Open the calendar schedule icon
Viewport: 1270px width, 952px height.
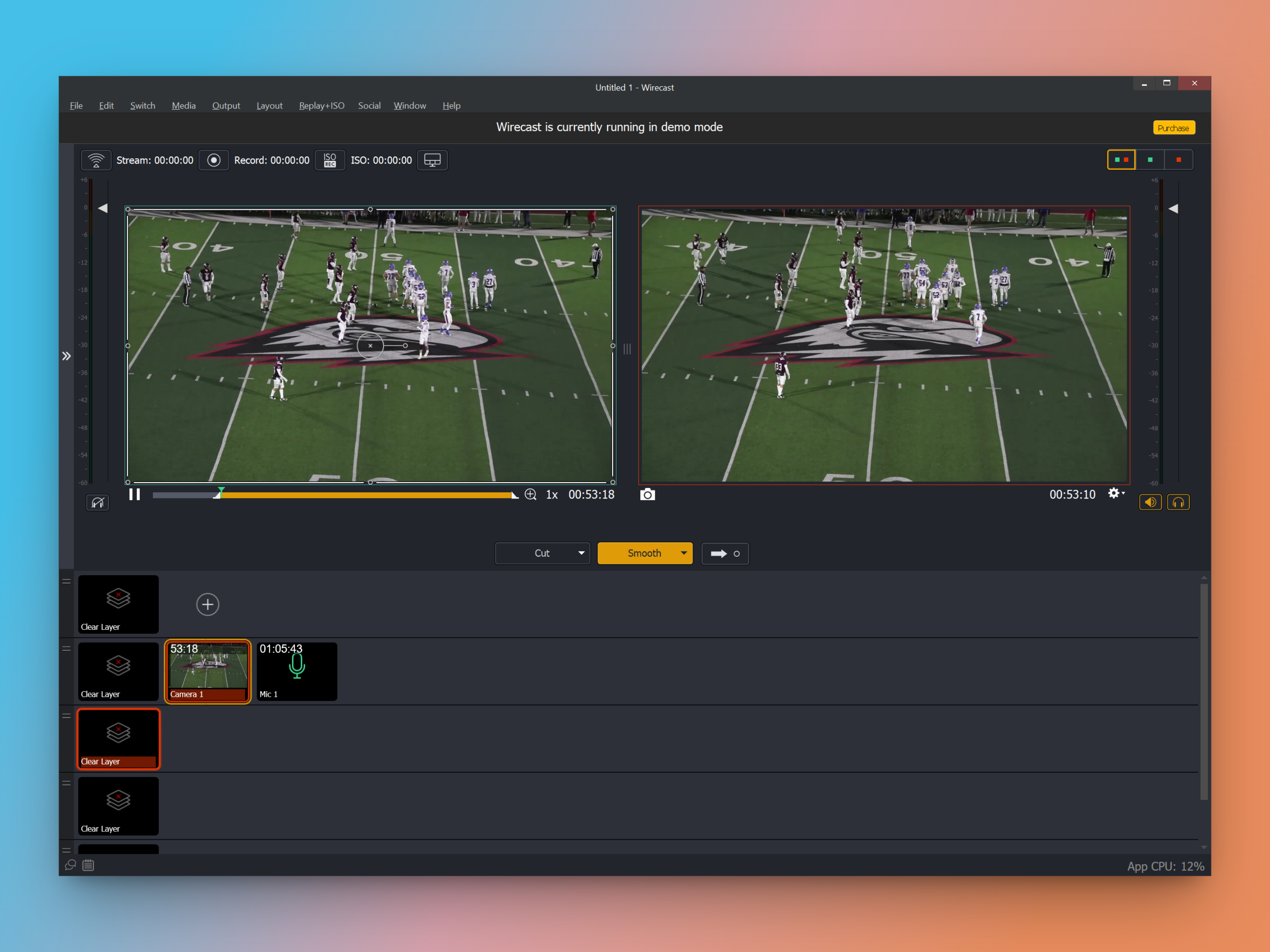point(88,865)
